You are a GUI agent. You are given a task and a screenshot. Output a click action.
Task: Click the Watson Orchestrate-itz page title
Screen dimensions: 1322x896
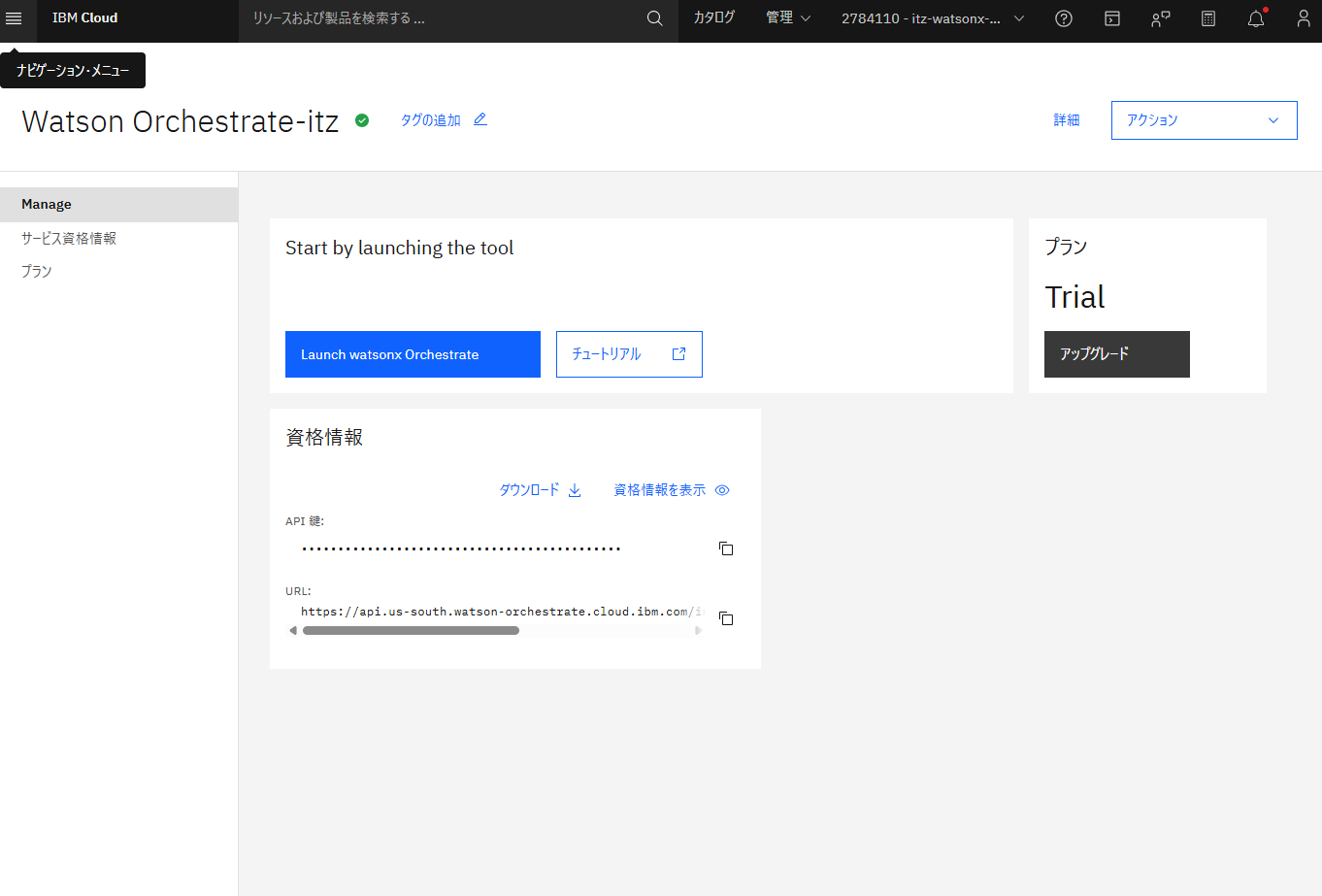(x=181, y=121)
